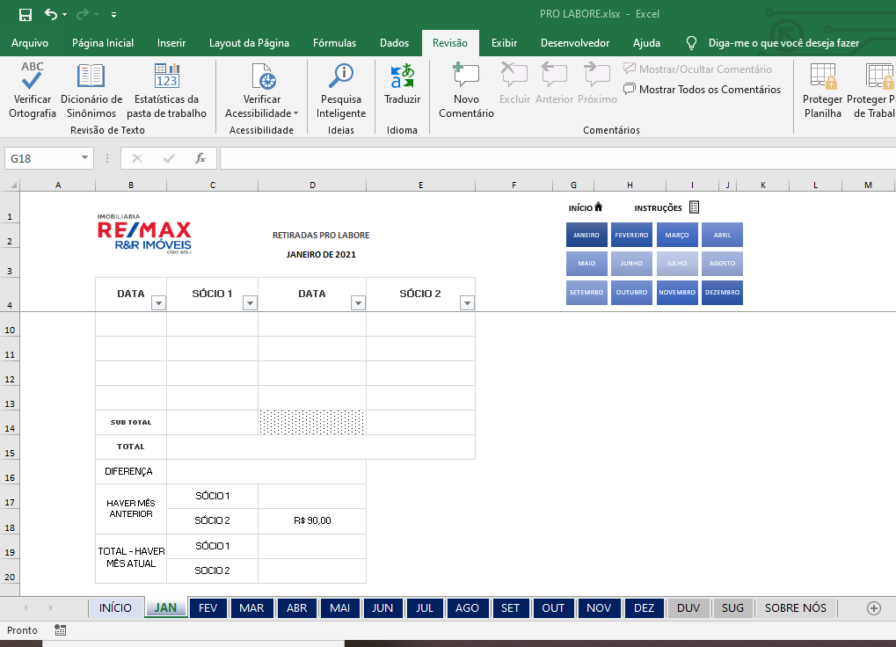The width and height of the screenshot is (896, 647).
Task: Click Excluir comment icon
Action: [514, 75]
